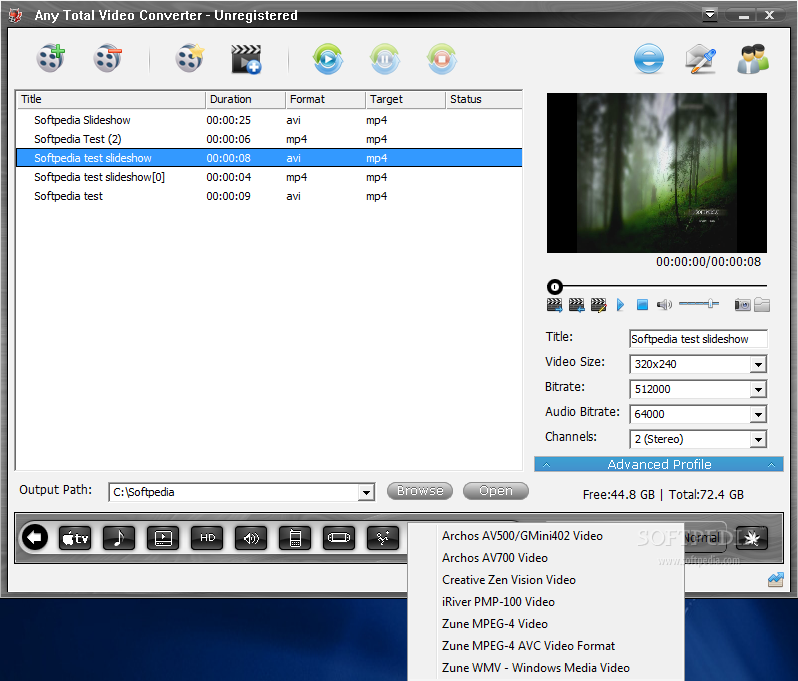Screen dimensions: 798x681
Task: Click the add video file icon
Action: click(x=51, y=58)
